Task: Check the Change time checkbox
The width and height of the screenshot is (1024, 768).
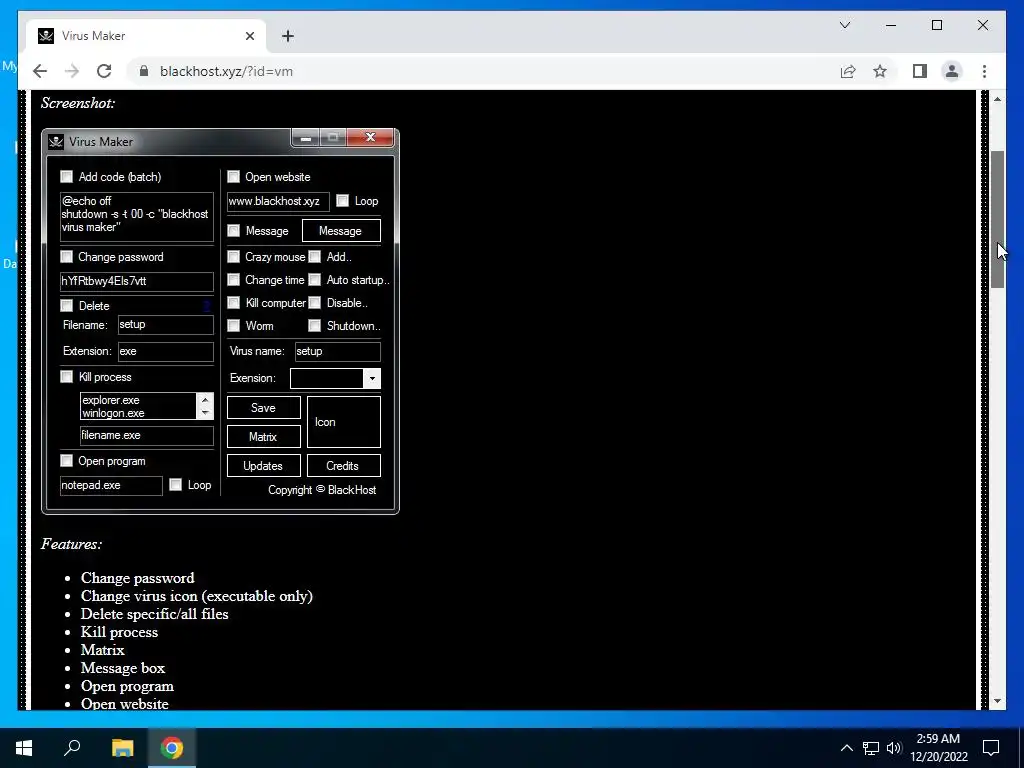Action: [x=233, y=280]
